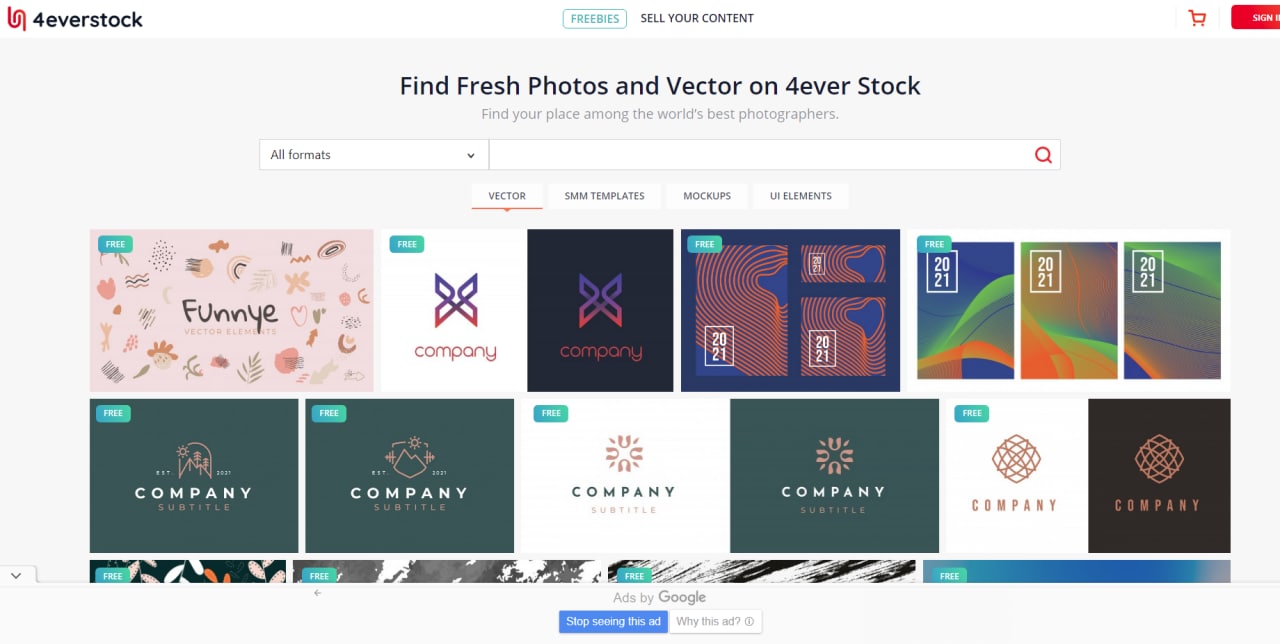This screenshot has width=1280, height=644.
Task: Click the info icon next to Why this ad
Action: tap(749, 622)
